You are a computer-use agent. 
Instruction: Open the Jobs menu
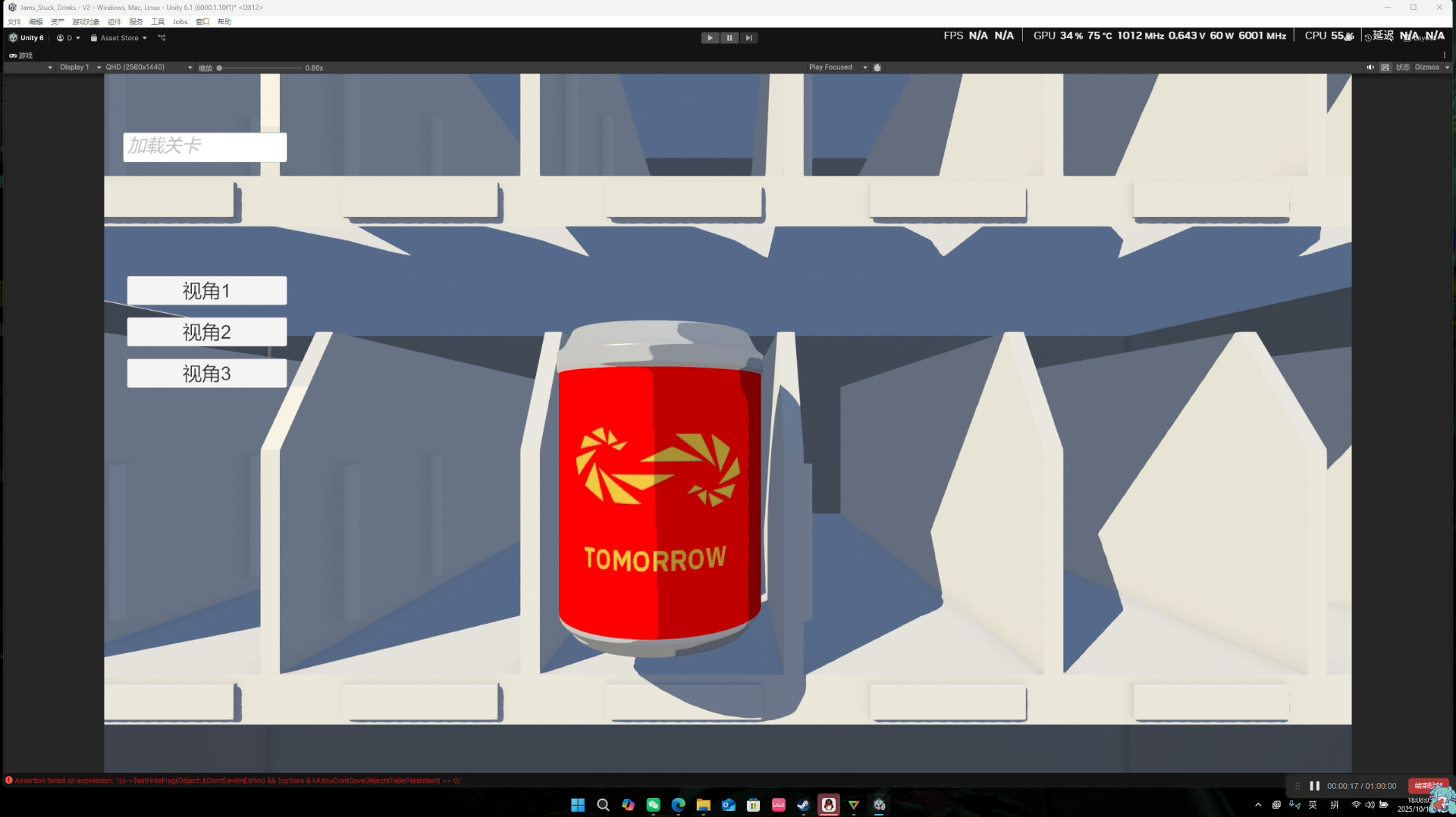(x=180, y=22)
